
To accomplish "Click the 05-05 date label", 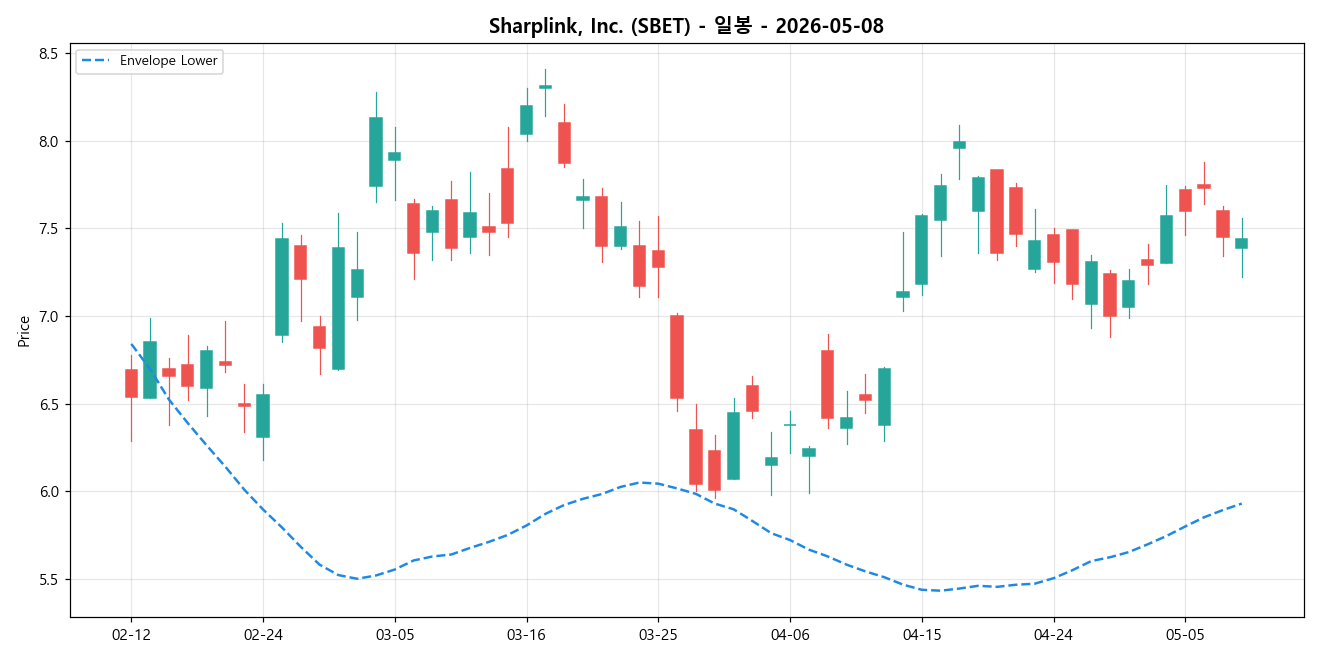I will point(1185,635).
